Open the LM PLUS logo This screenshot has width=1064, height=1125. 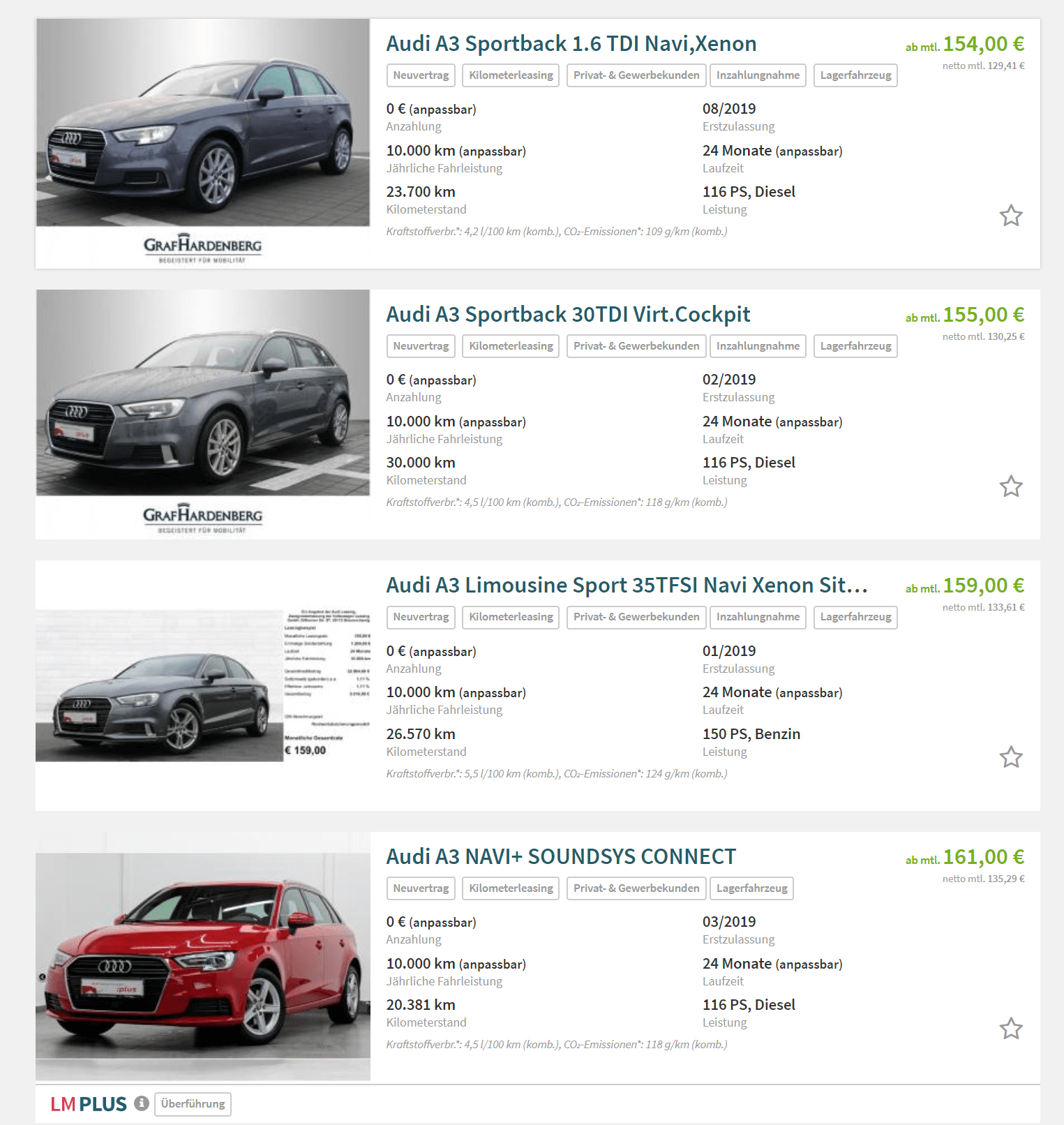[x=89, y=1104]
